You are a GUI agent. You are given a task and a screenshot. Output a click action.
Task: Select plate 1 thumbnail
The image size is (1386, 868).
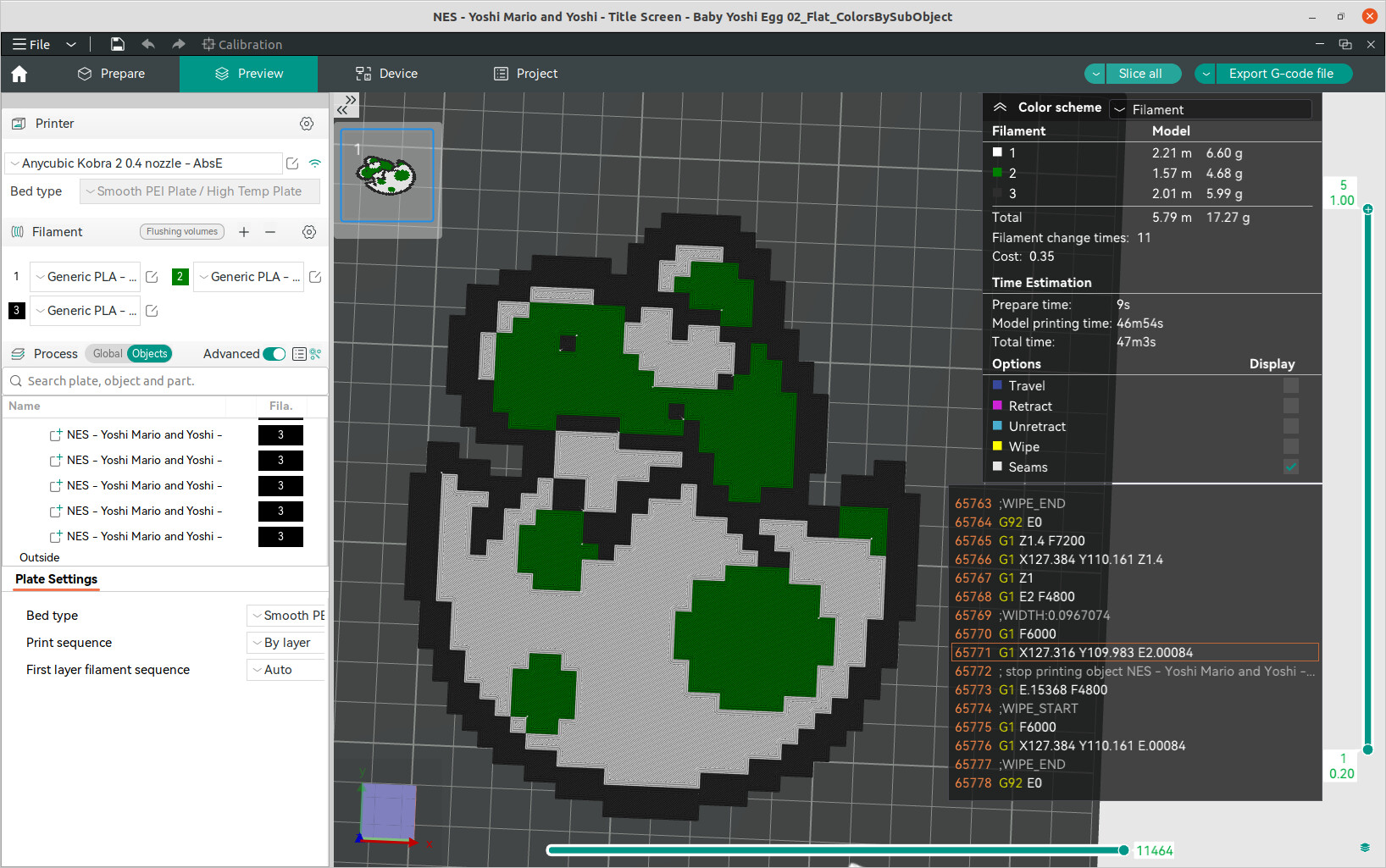click(x=387, y=175)
